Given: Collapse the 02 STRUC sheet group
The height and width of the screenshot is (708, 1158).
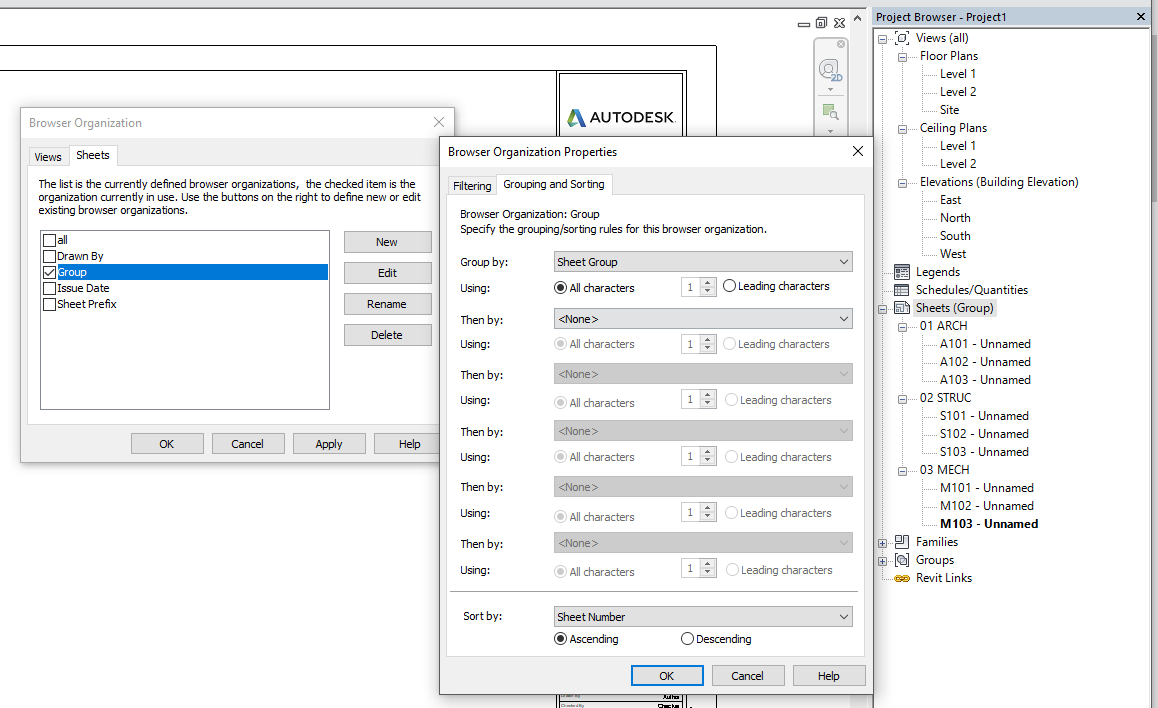Looking at the screenshot, I should pos(902,399).
